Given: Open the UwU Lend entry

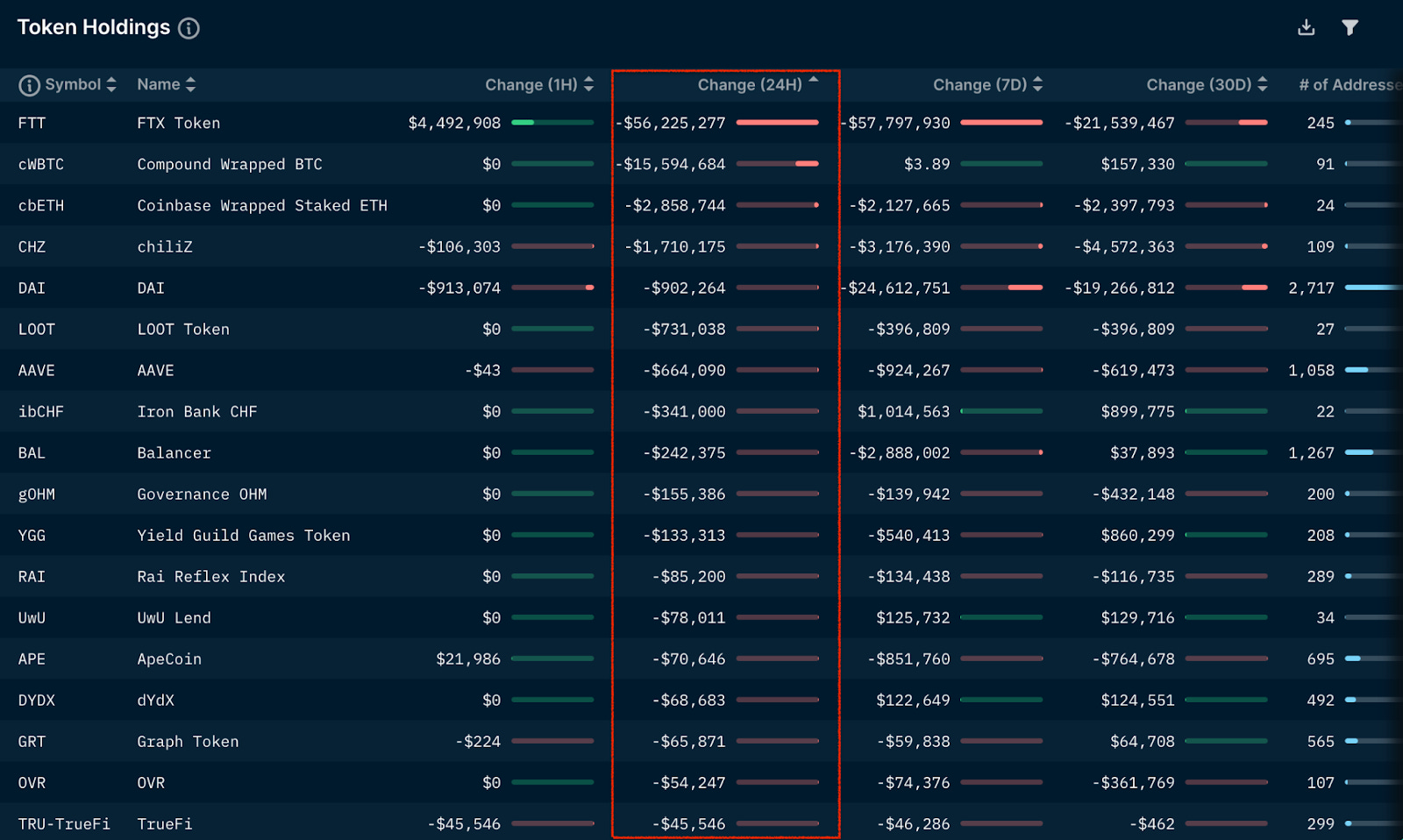Looking at the screenshot, I should click(174, 617).
